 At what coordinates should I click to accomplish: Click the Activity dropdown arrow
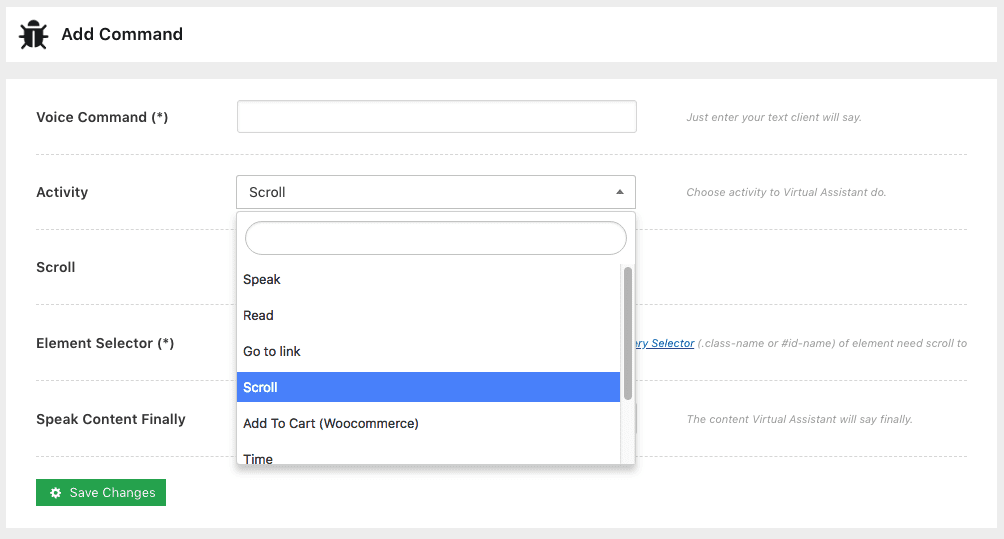[619, 192]
